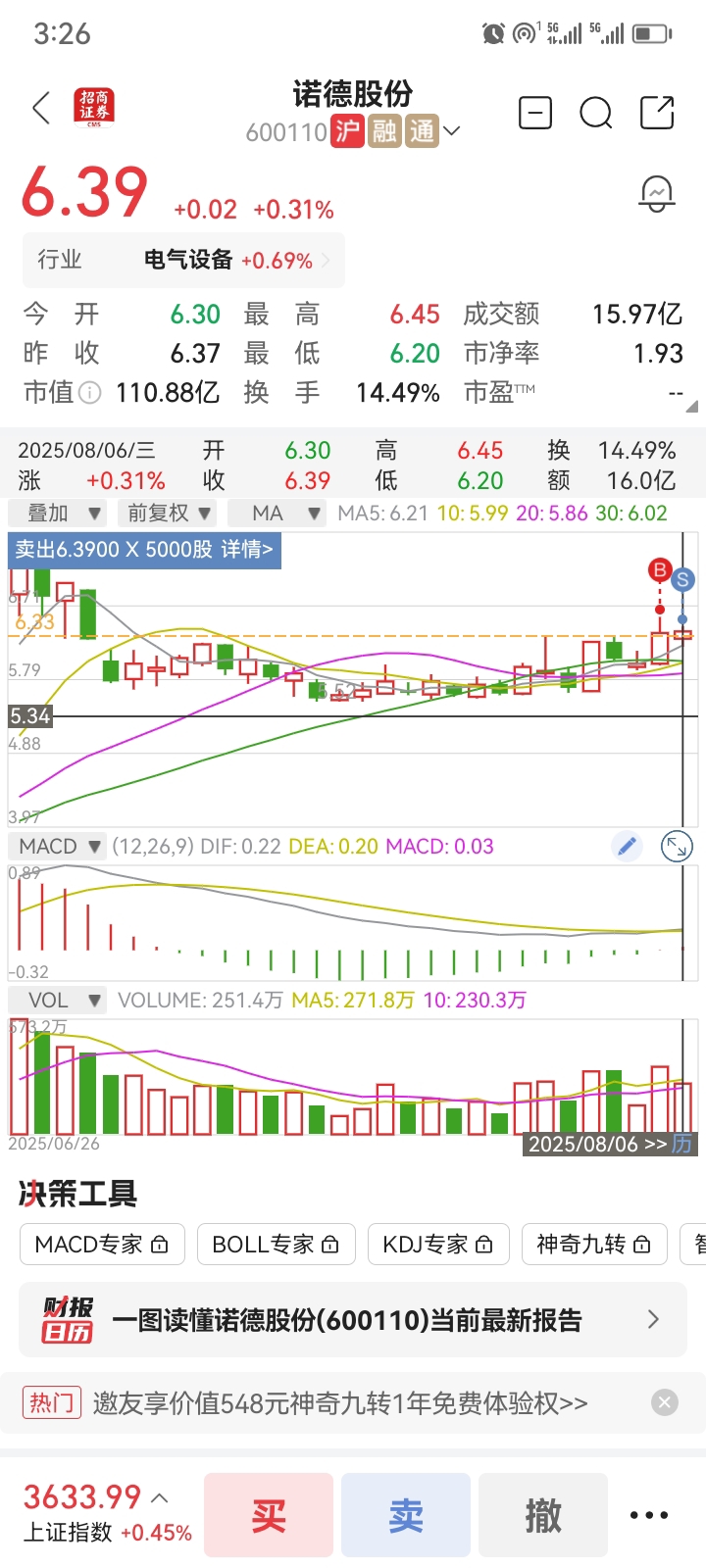The height and width of the screenshot is (1568, 706).
Task: Tap lock icon on BOLL专家
Action: [x=330, y=1245]
